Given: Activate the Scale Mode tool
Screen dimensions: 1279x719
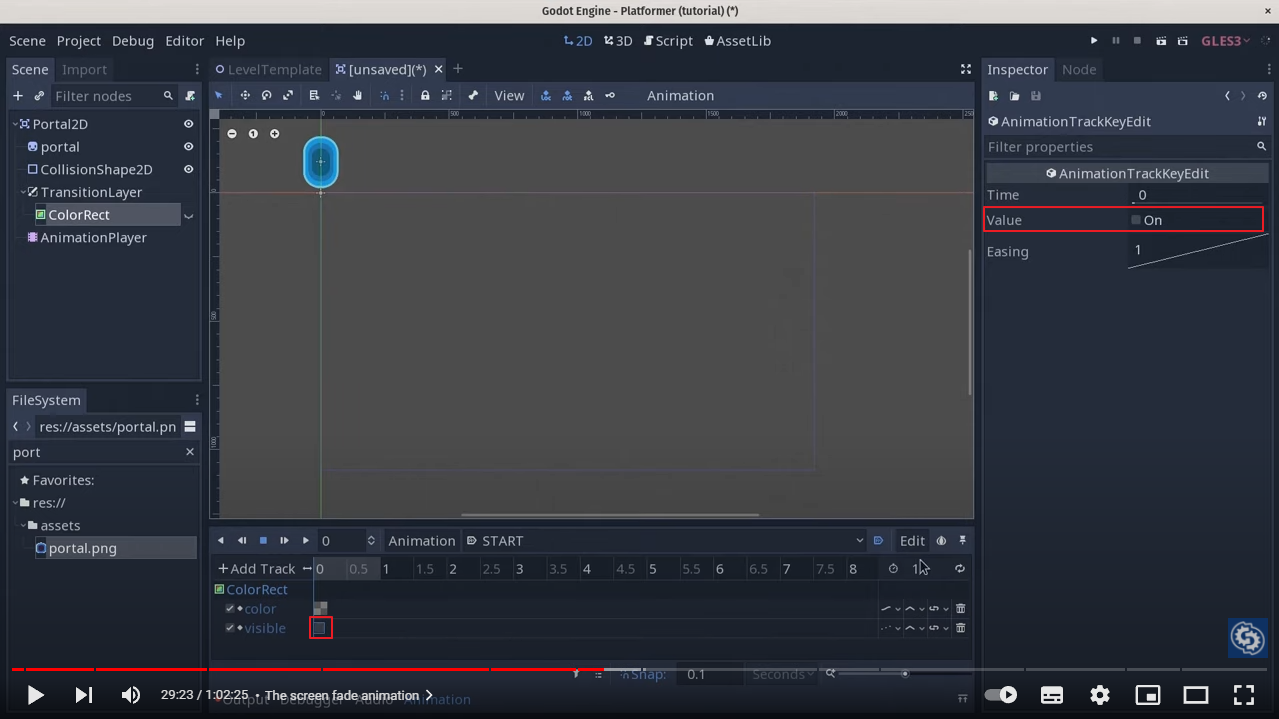Looking at the screenshot, I should pos(288,95).
